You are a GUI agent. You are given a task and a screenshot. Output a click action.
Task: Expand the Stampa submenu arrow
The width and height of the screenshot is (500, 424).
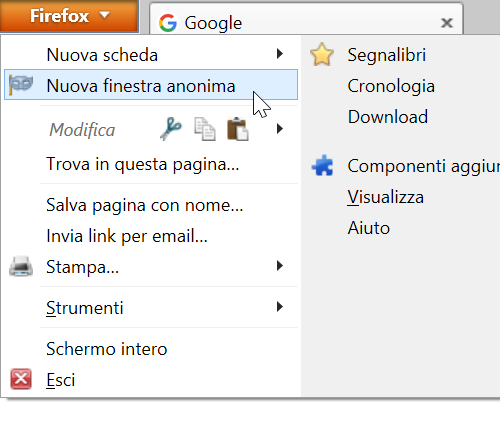280,266
